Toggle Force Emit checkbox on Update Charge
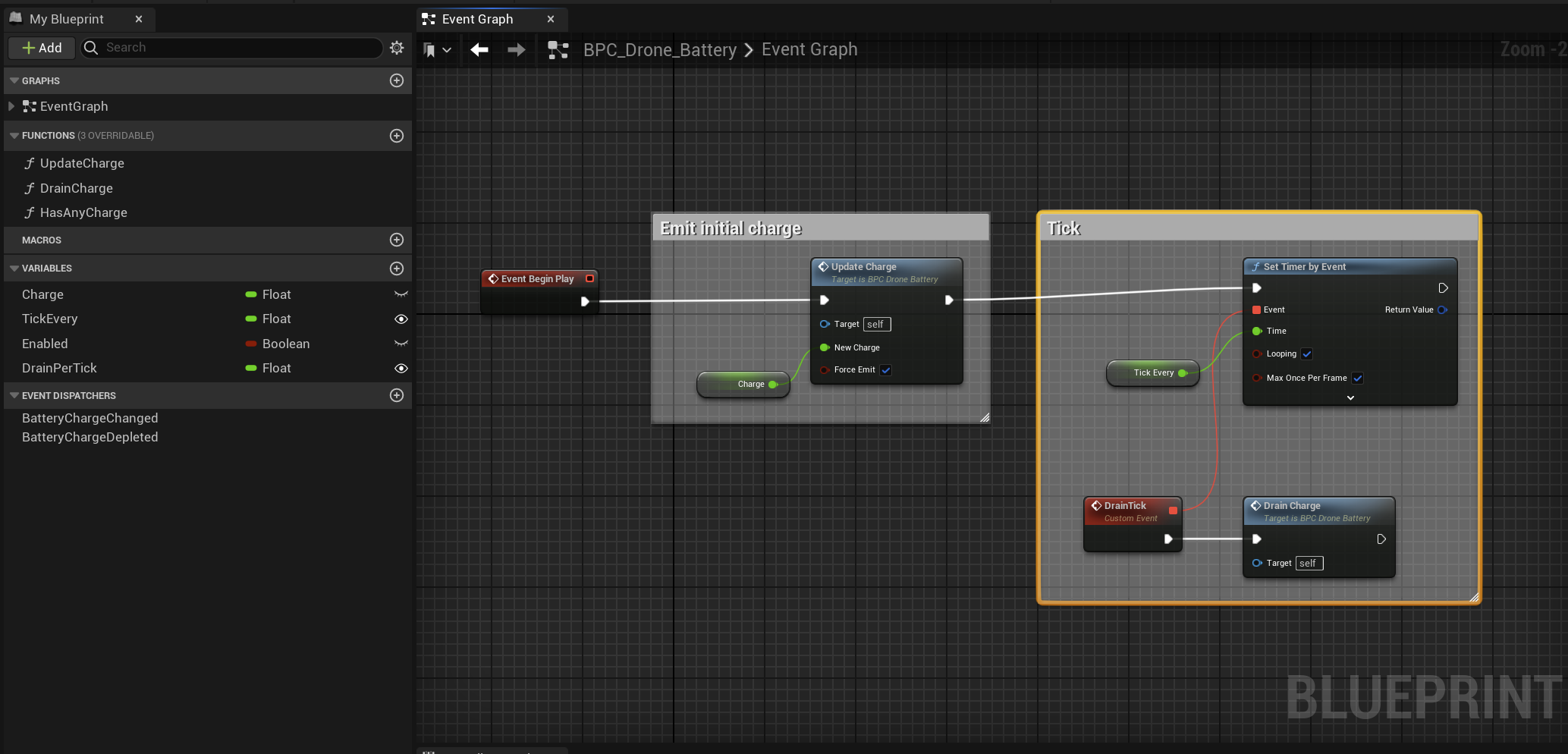Viewport: 1568px width, 754px height. point(885,370)
